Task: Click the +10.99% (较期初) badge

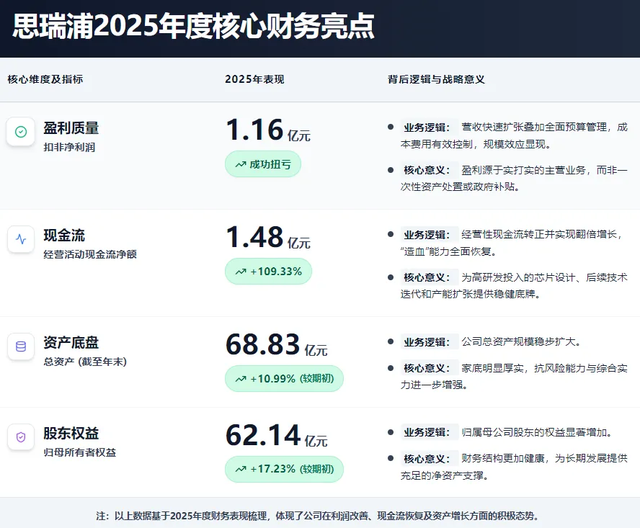Action: coord(284,379)
